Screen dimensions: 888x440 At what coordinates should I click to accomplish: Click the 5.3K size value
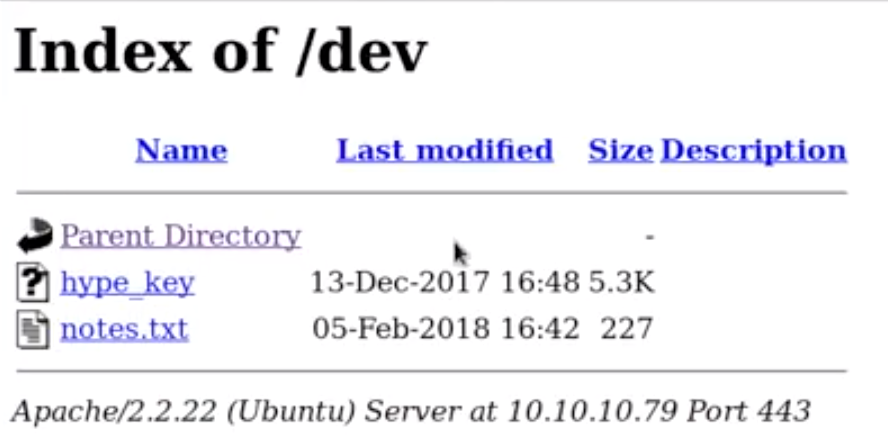(x=621, y=282)
